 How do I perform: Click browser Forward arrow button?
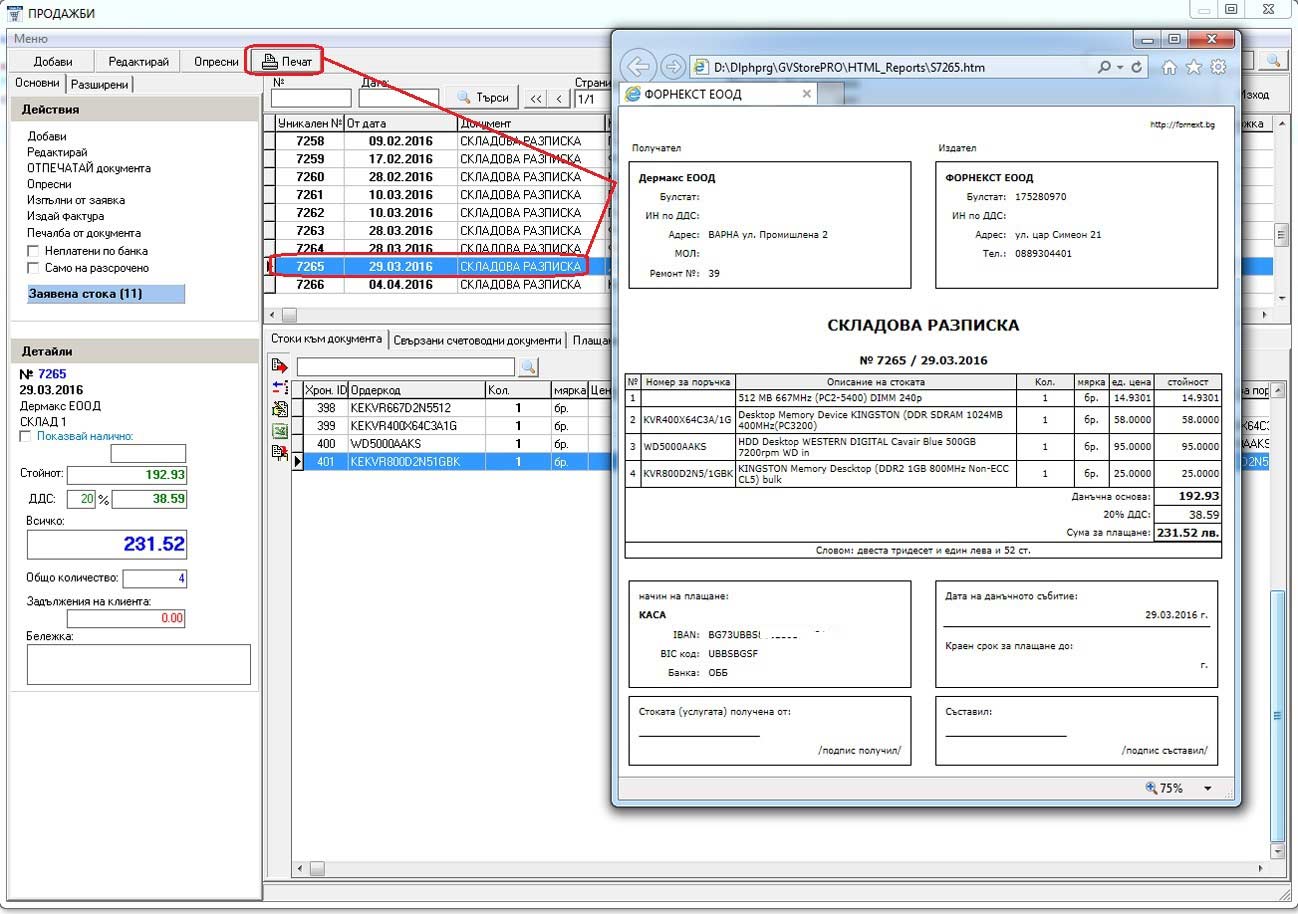pos(673,67)
